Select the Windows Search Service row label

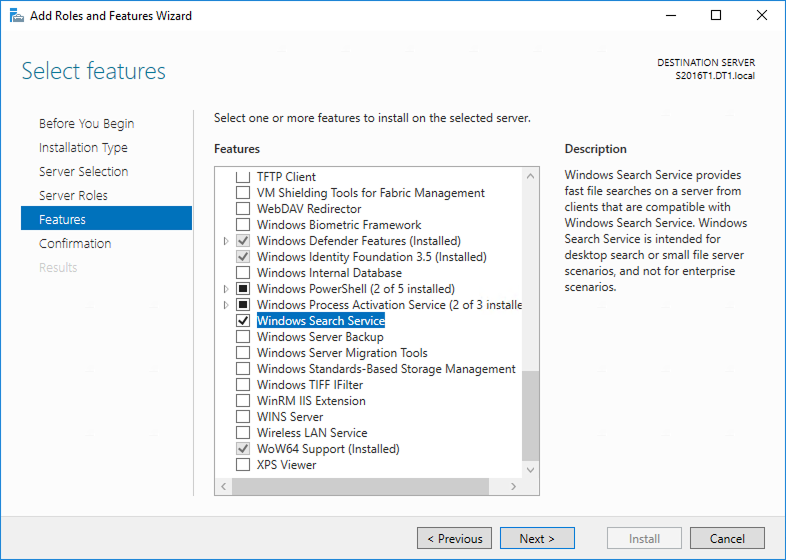[x=321, y=321]
